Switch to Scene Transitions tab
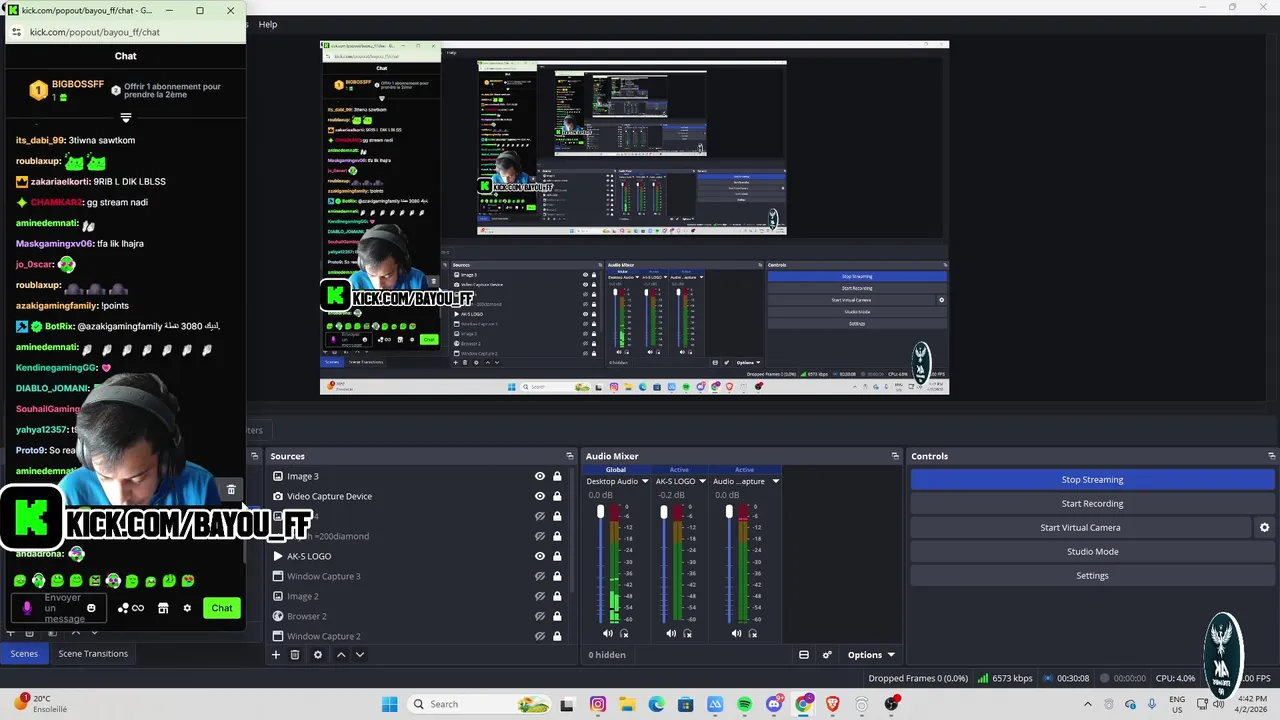Image resolution: width=1280 pixels, height=720 pixels. click(x=93, y=653)
